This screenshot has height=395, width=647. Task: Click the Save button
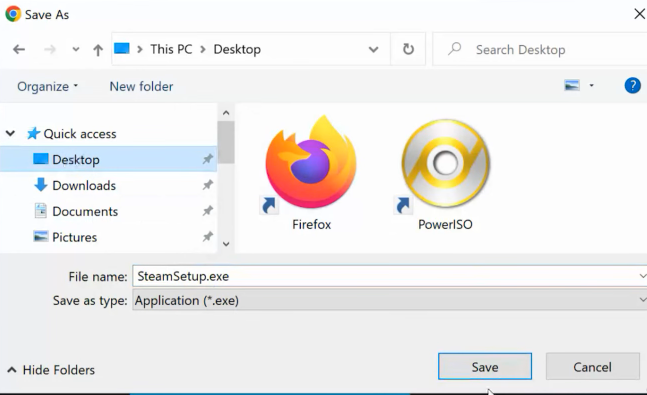(485, 367)
